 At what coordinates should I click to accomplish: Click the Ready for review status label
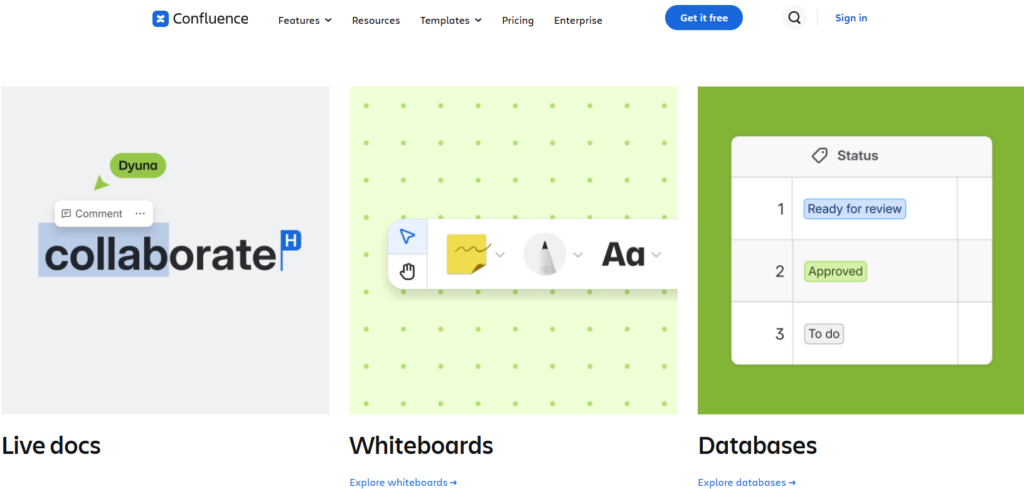pos(854,209)
